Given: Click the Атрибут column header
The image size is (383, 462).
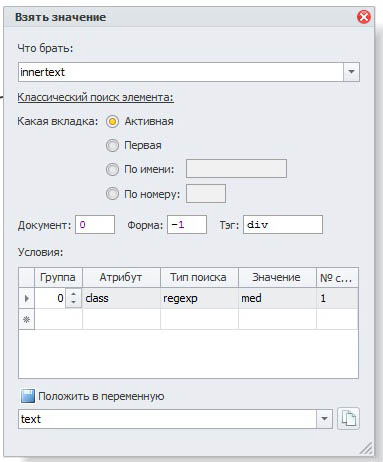Looking at the screenshot, I should pos(121,277).
